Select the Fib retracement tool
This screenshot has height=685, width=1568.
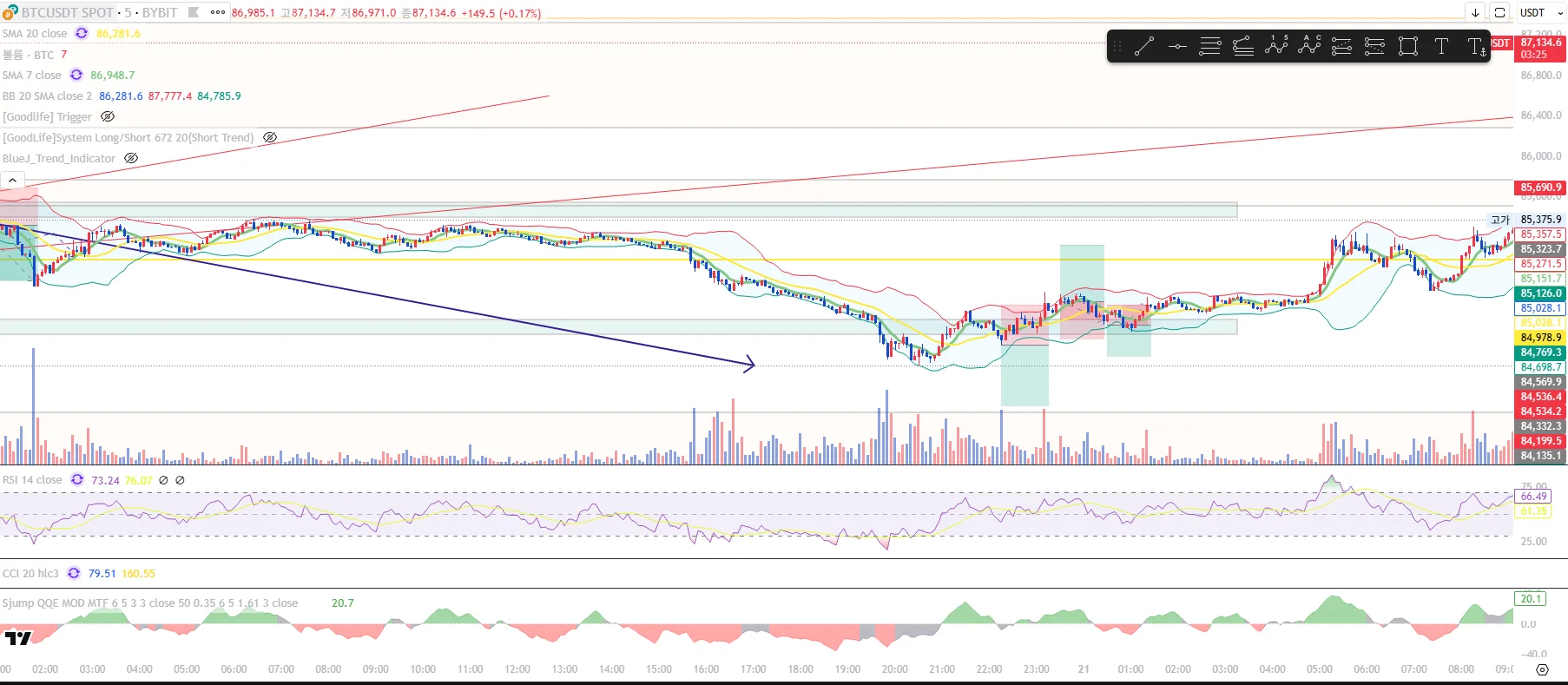[1210, 46]
